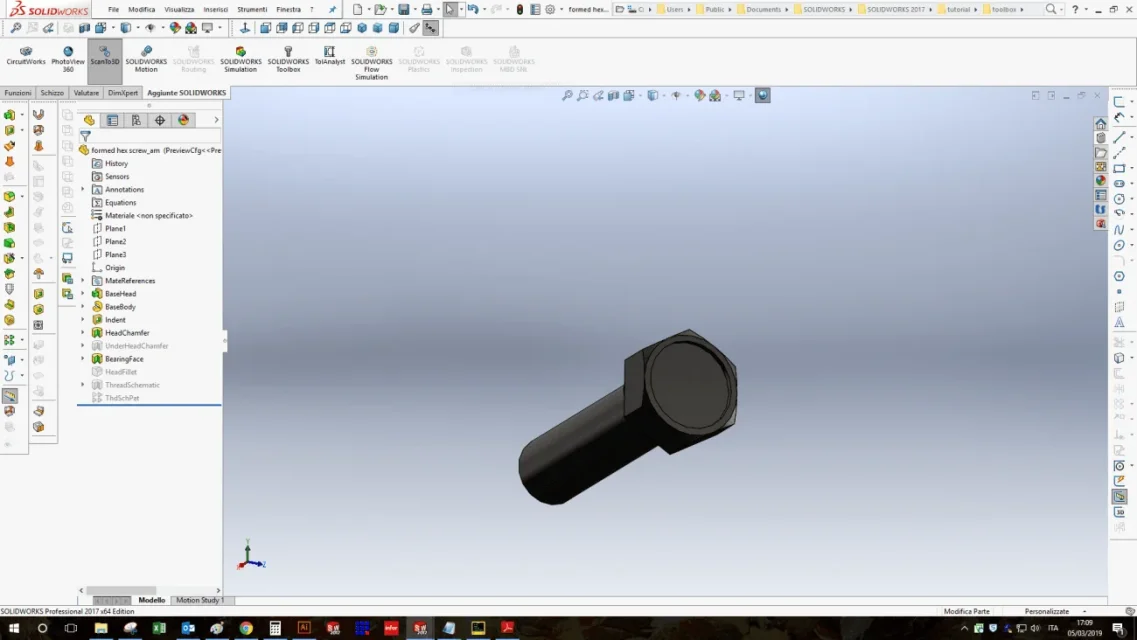
Task: Expand the MateReferences tree node
Action: click(83, 280)
